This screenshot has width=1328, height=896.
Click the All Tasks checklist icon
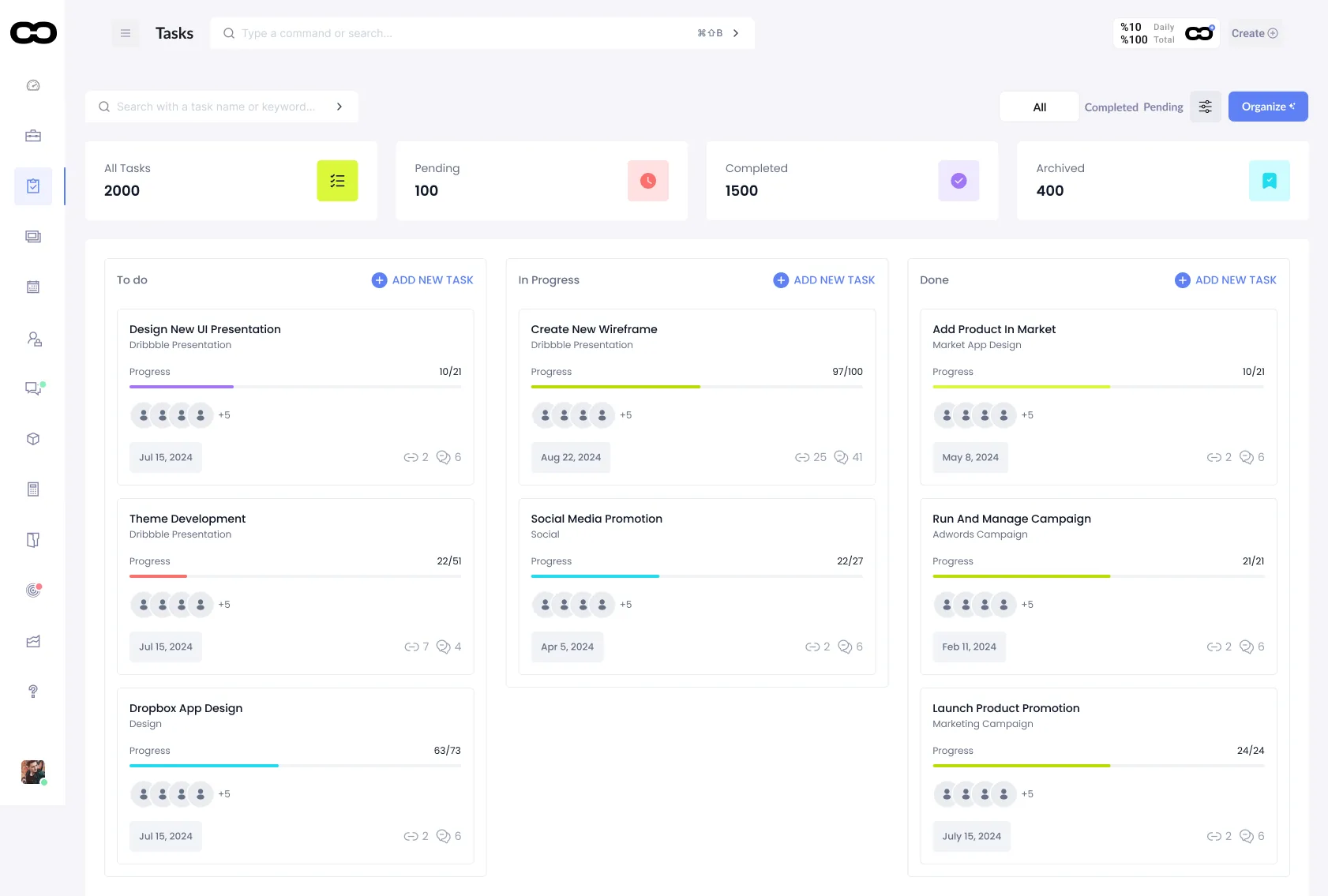(337, 181)
